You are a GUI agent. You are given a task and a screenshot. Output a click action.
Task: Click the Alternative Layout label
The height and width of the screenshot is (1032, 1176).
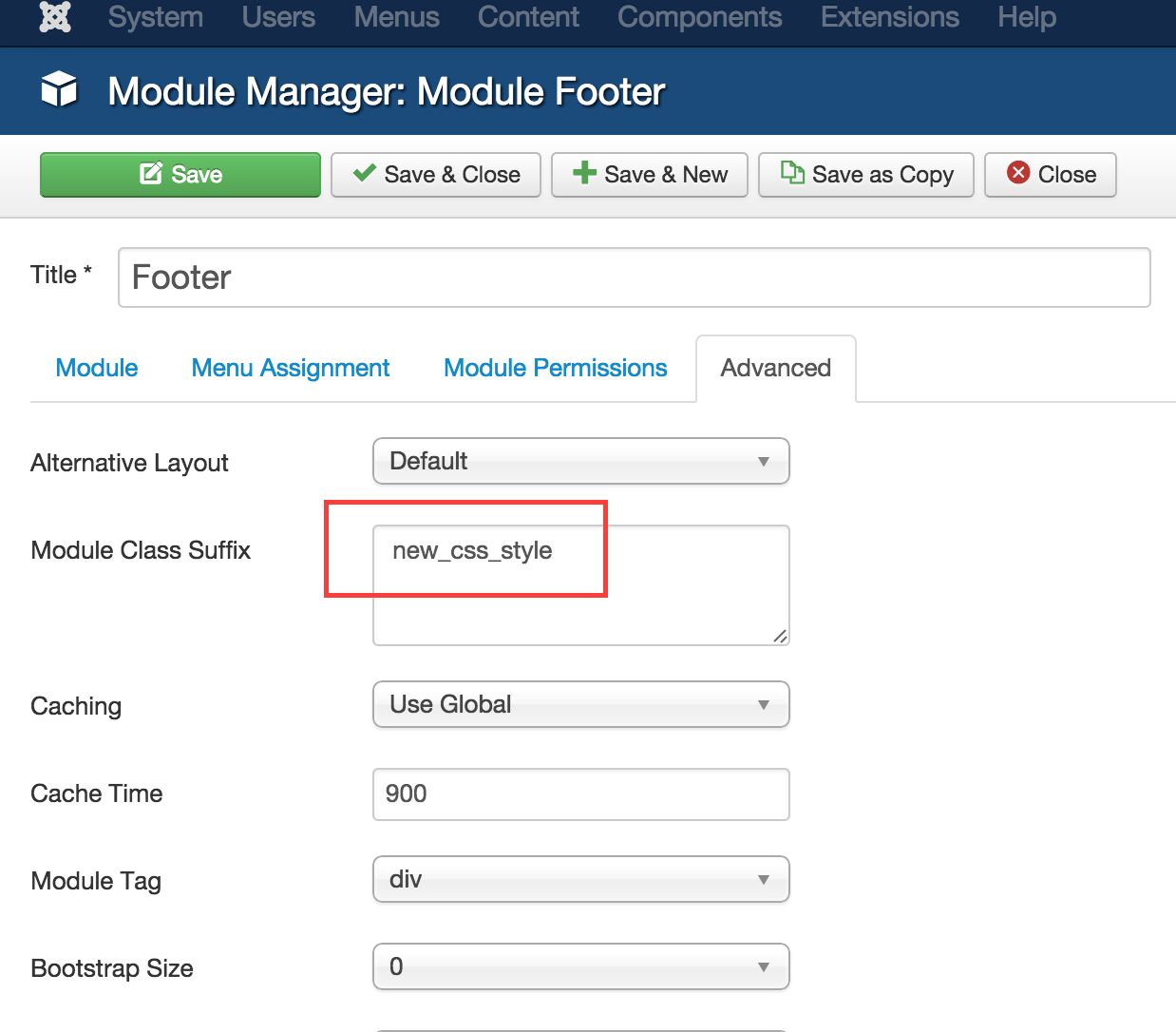(129, 463)
